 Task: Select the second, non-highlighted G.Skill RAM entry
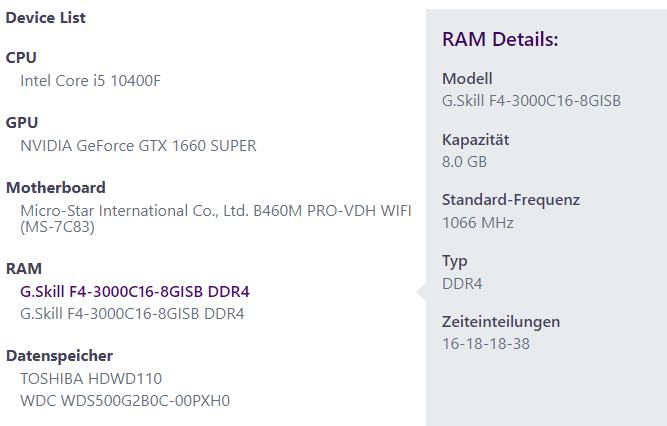132,314
